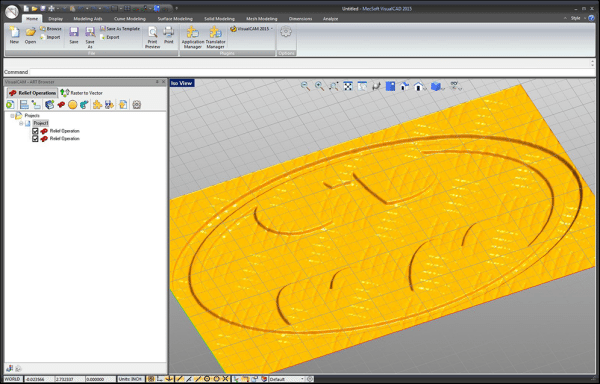Switch to the Solid Modeling ribbon tab
This screenshot has width=600, height=384.
(x=219, y=19)
